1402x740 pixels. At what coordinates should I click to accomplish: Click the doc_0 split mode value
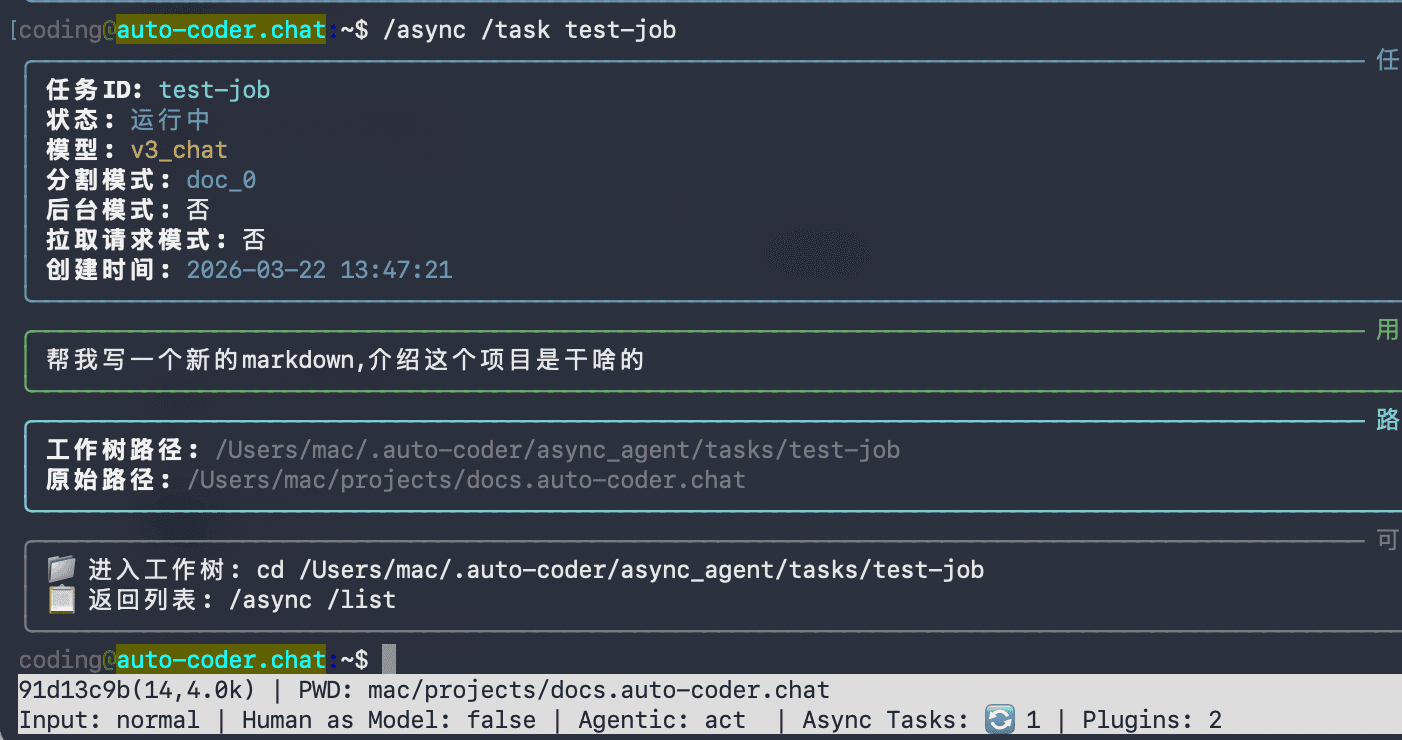(221, 180)
